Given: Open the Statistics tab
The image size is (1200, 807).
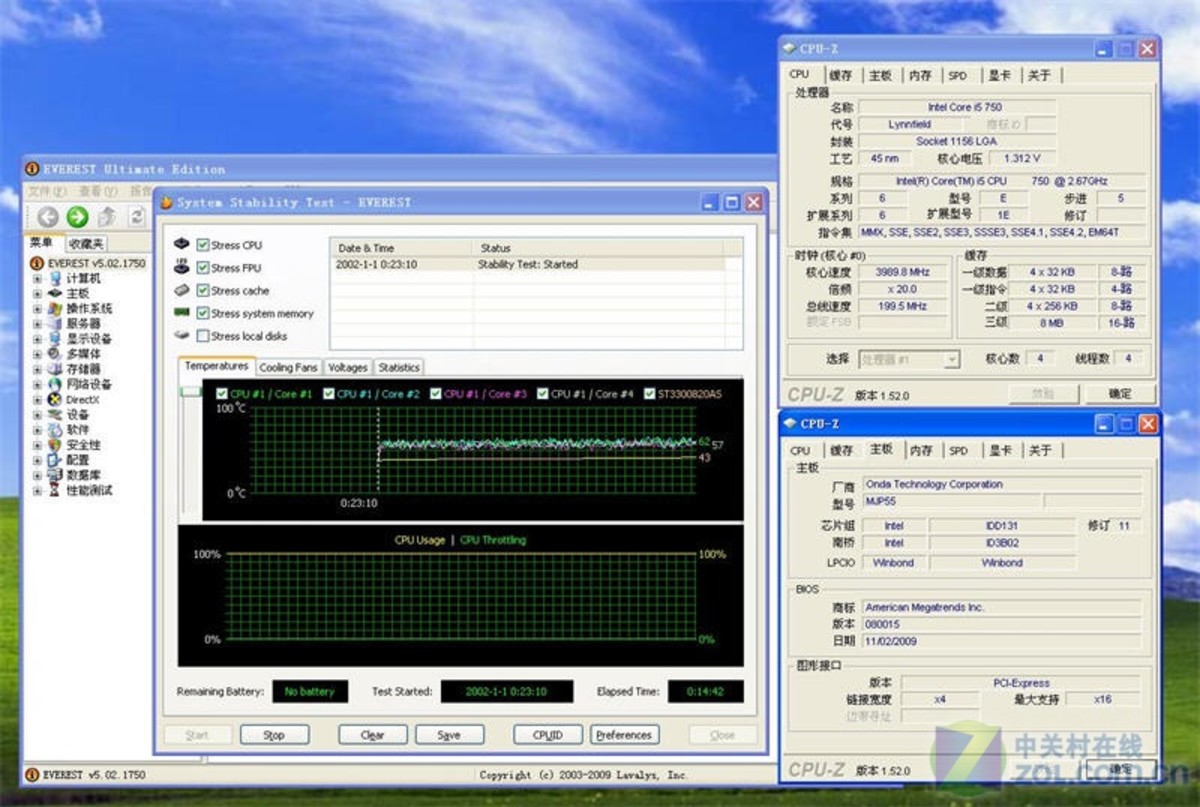Looking at the screenshot, I should point(399,368).
